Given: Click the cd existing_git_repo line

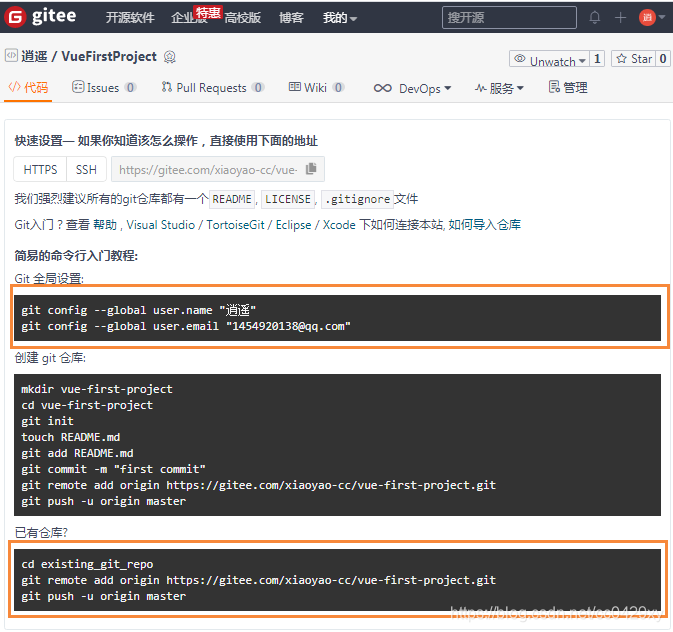Looking at the screenshot, I should point(87,564).
